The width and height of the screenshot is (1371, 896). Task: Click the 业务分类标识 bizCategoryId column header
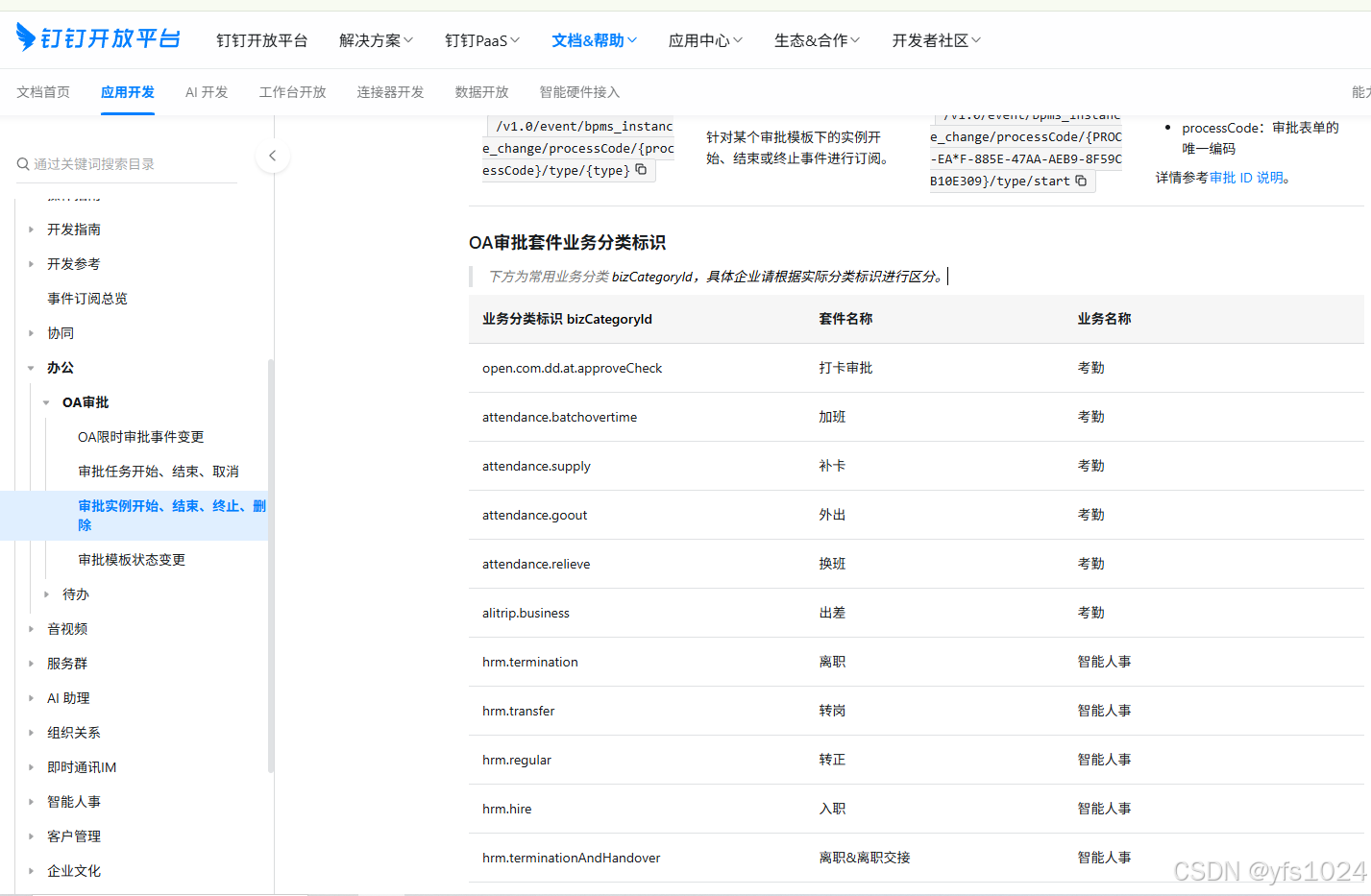tap(567, 319)
